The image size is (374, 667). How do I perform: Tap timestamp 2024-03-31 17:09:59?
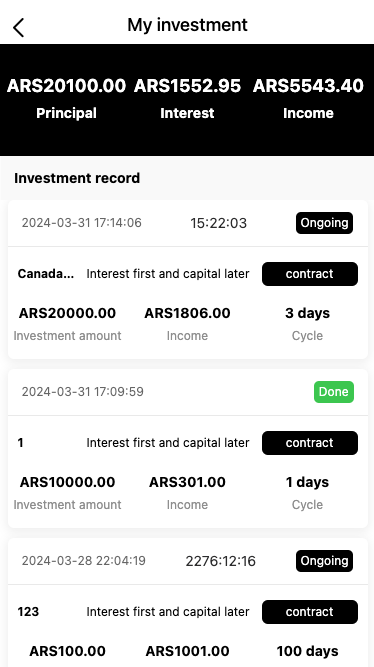point(83,392)
